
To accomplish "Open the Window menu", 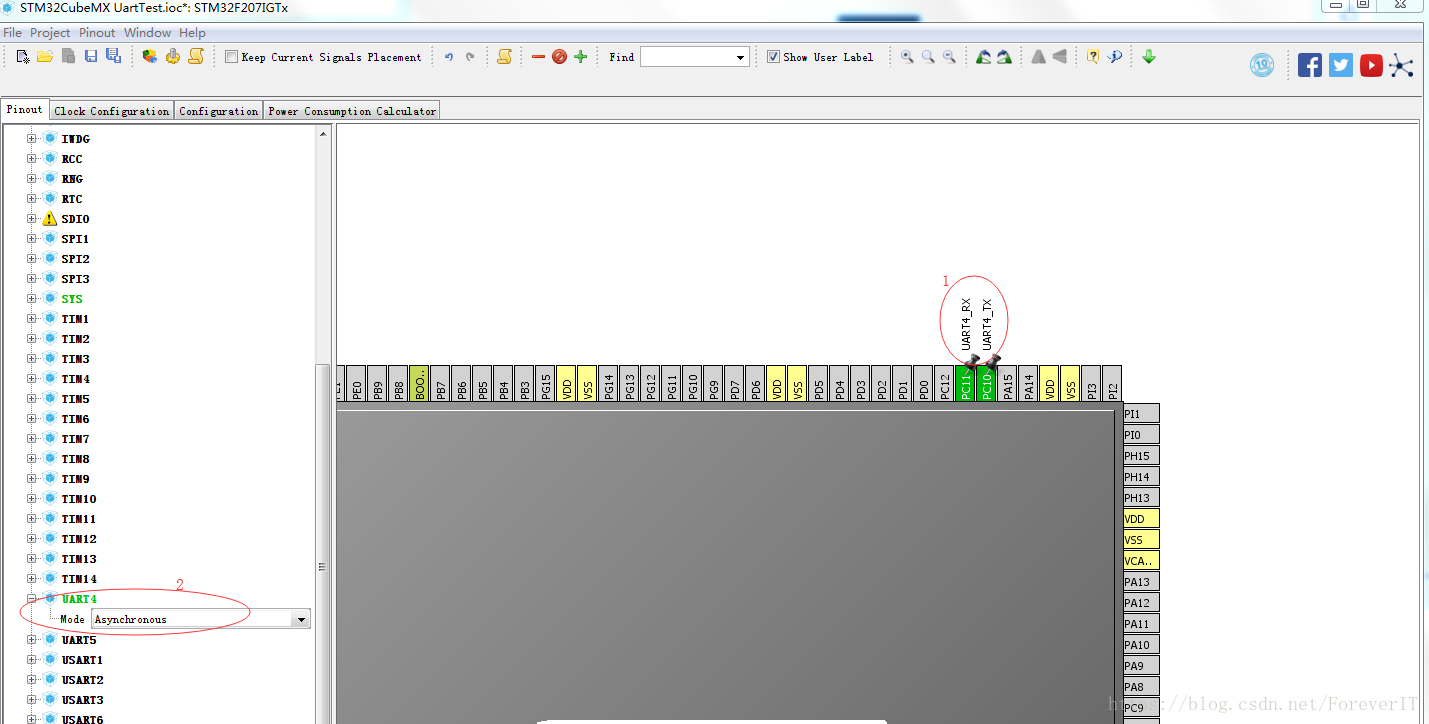I will point(147,33).
